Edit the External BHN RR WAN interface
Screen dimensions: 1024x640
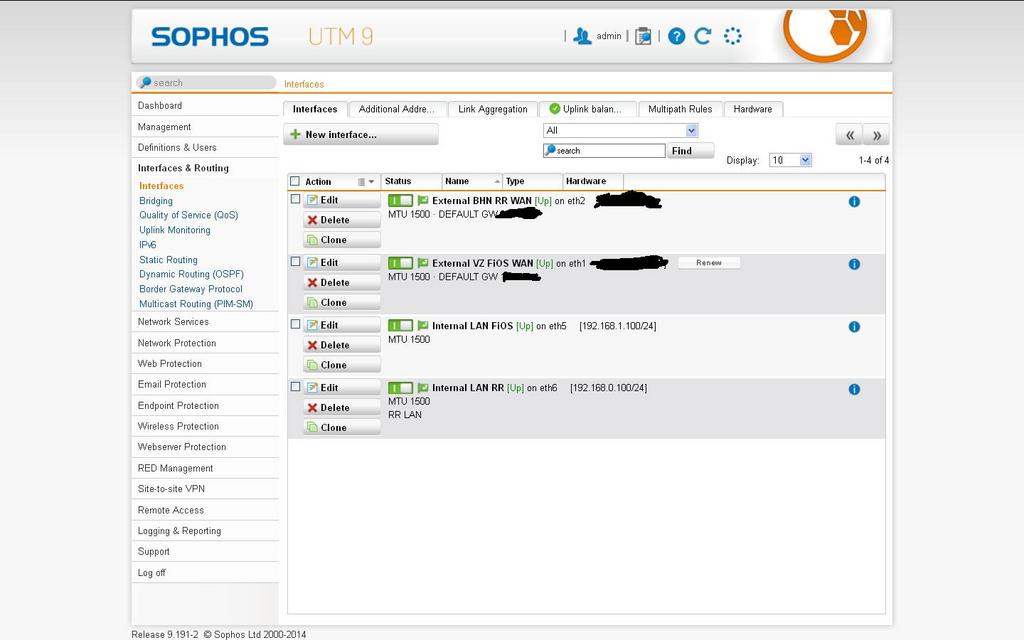click(x=342, y=200)
